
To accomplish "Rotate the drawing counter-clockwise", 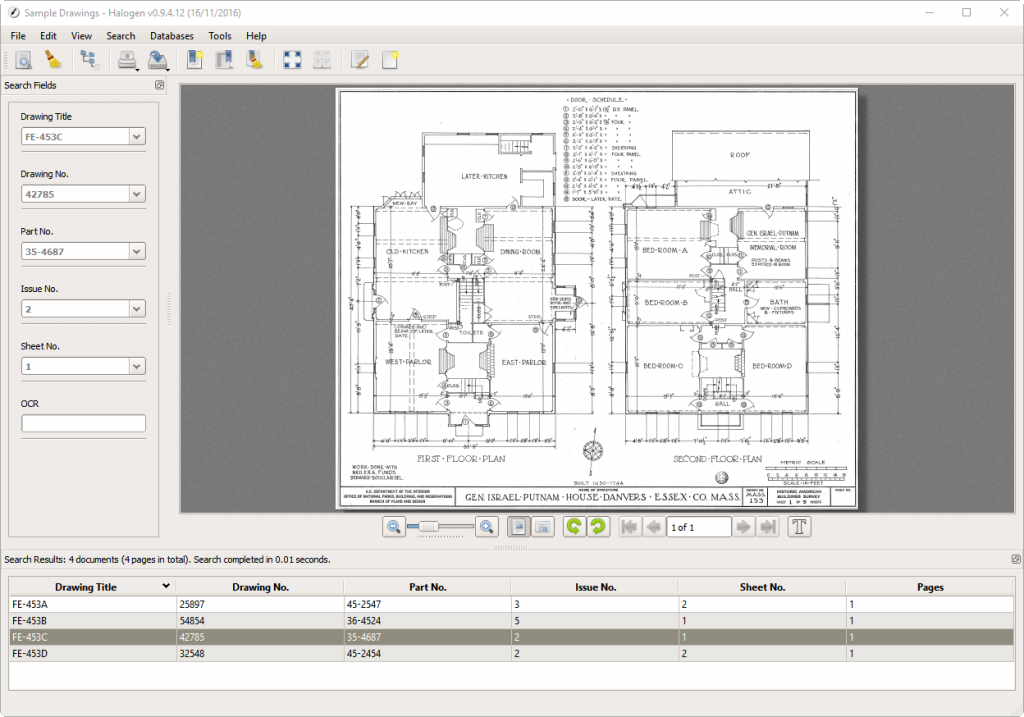I will click(572, 526).
